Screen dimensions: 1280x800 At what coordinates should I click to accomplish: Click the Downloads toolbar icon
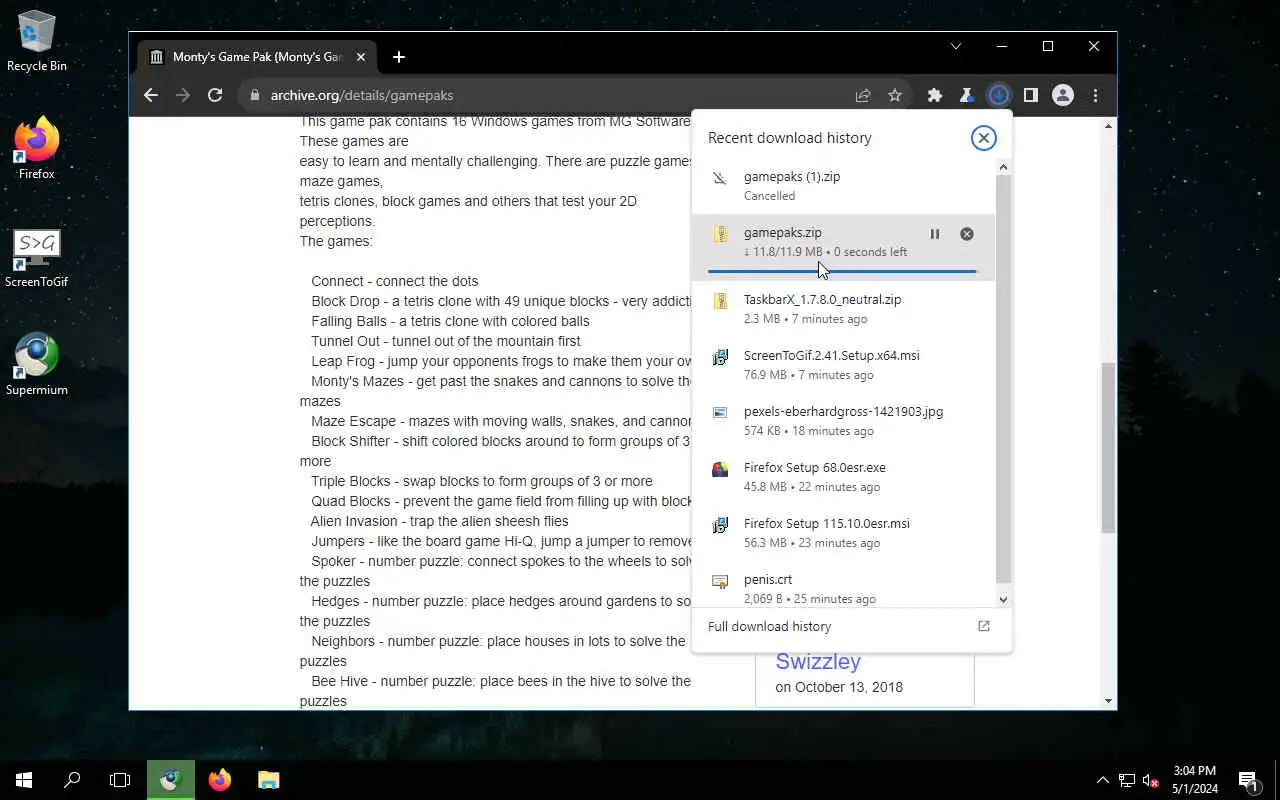pos(998,95)
